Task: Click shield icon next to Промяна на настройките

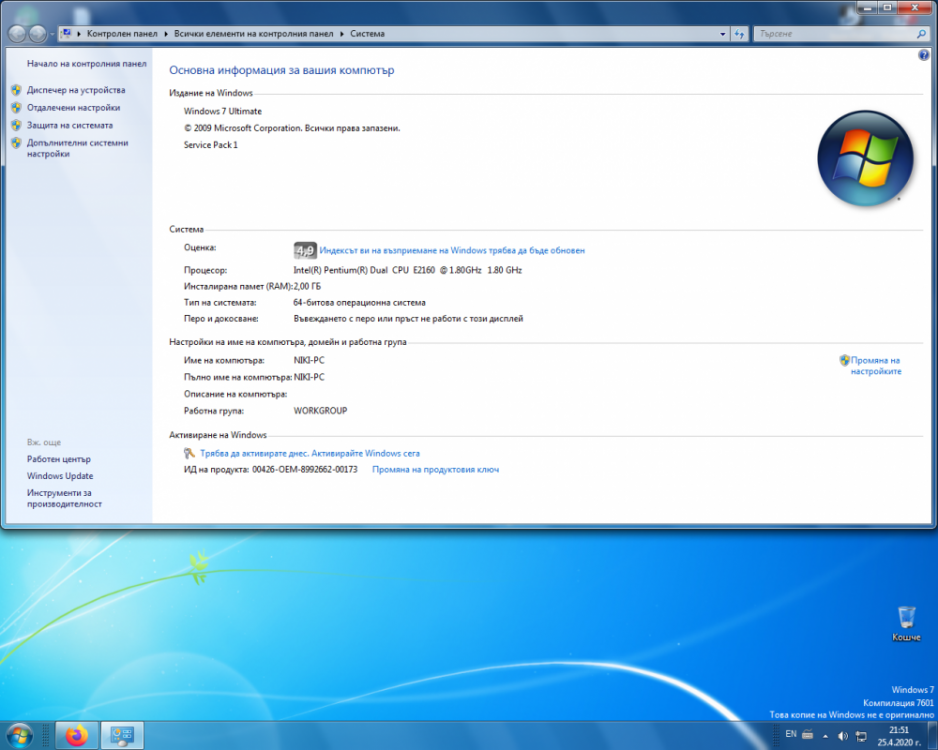Action: [844, 360]
